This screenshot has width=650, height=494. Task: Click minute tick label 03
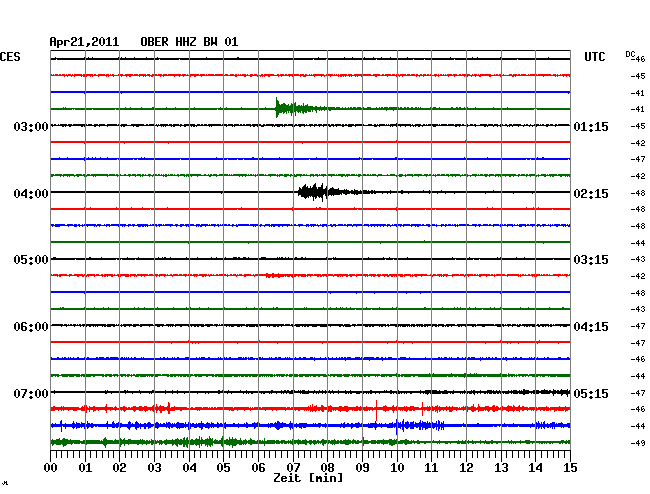point(154,468)
